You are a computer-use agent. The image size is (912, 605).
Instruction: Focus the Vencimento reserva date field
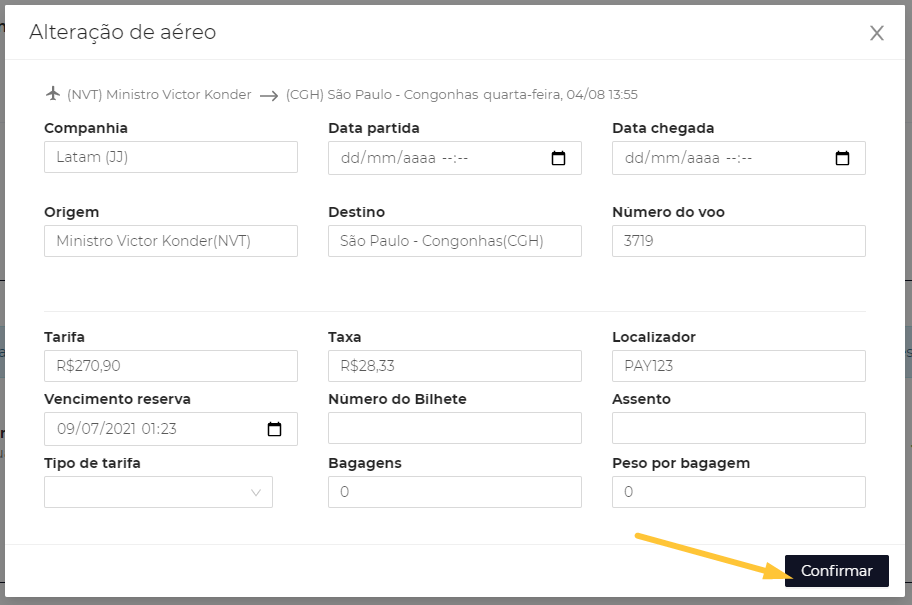point(171,429)
